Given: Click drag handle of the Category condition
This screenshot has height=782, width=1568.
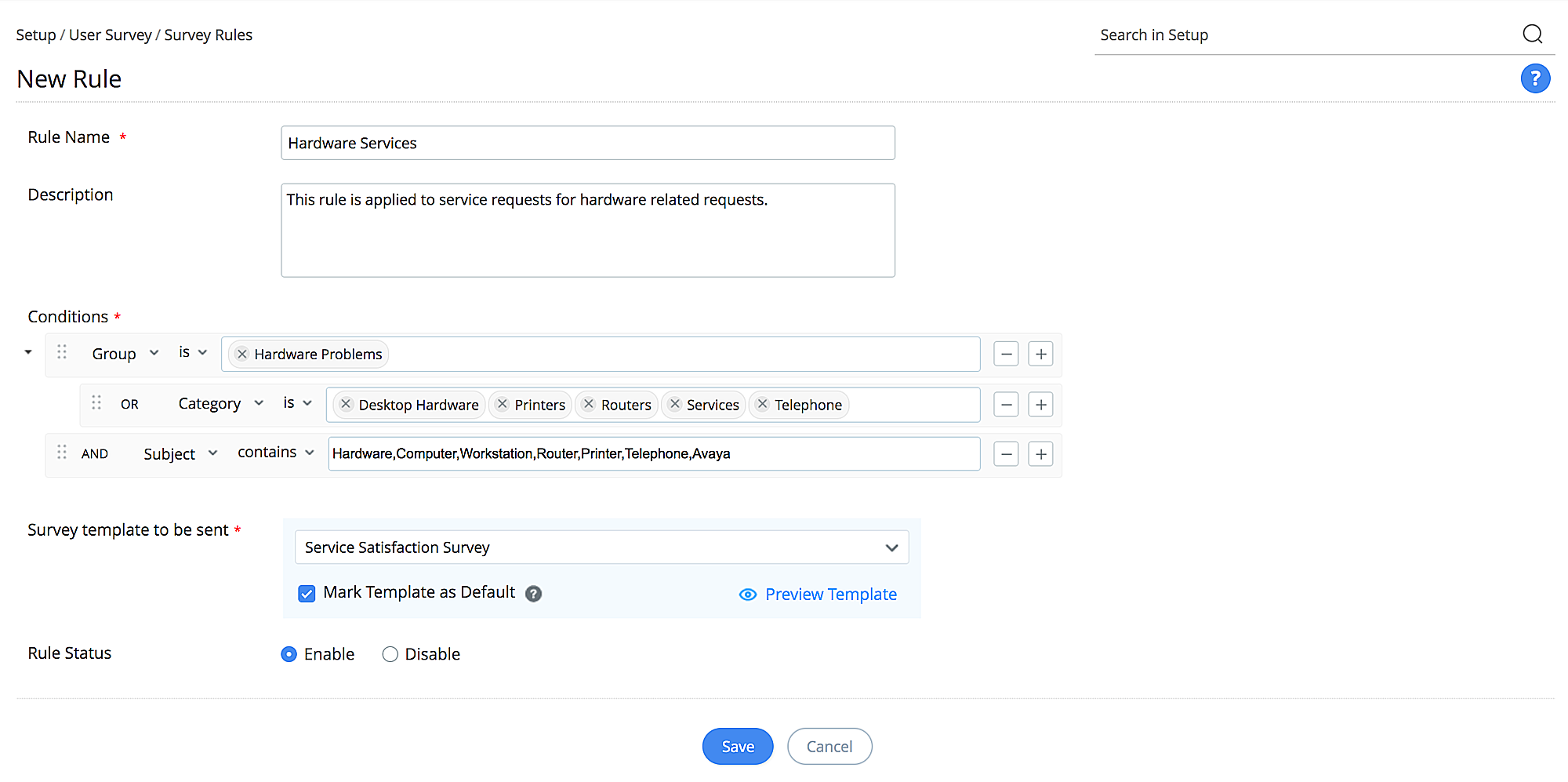Looking at the screenshot, I should pyautogui.click(x=96, y=403).
